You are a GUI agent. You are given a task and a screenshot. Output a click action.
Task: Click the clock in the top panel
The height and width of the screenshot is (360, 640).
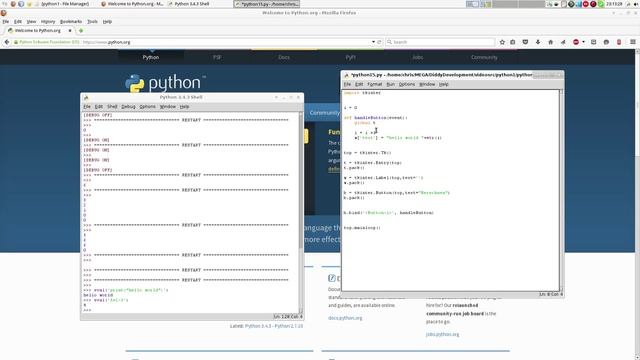[614, 4]
